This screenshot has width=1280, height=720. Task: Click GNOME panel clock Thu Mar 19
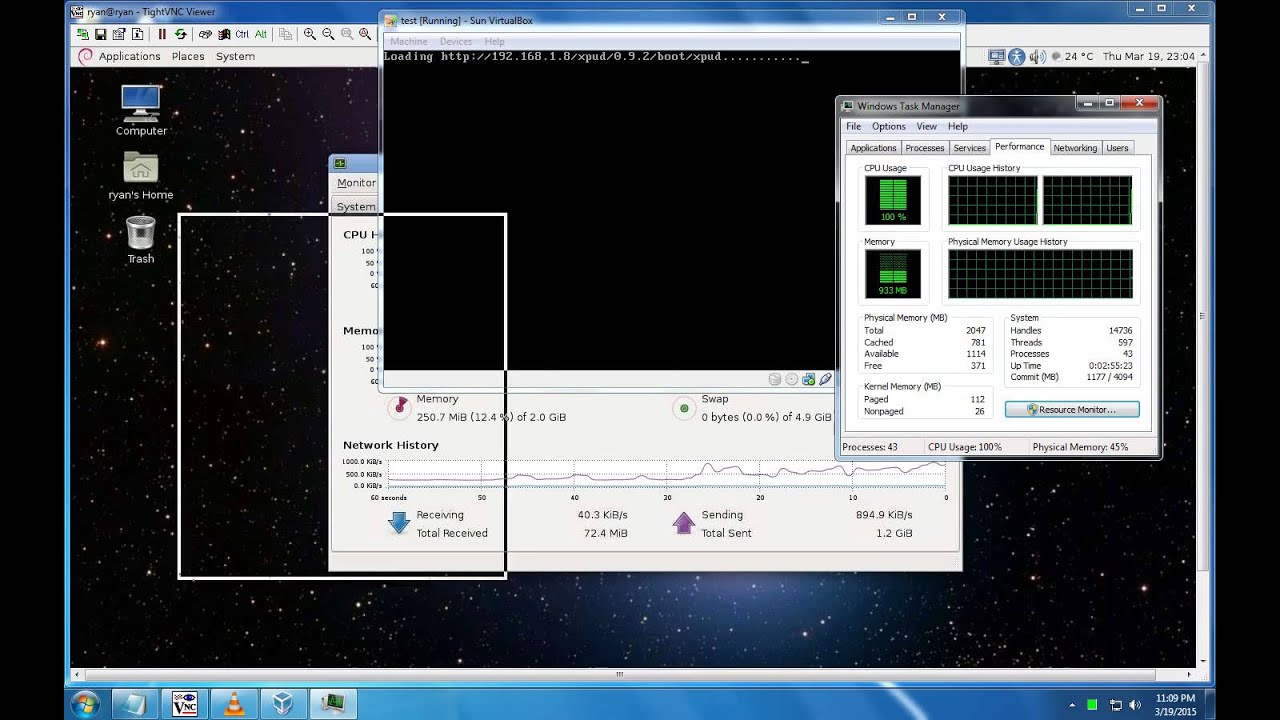(1148, 56)
